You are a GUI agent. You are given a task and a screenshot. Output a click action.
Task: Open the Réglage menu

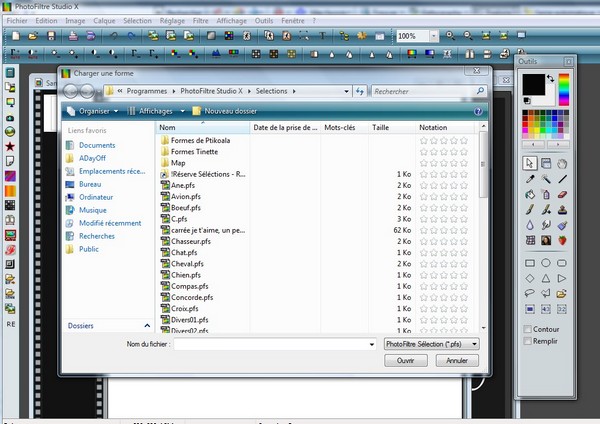coord(172,21)
